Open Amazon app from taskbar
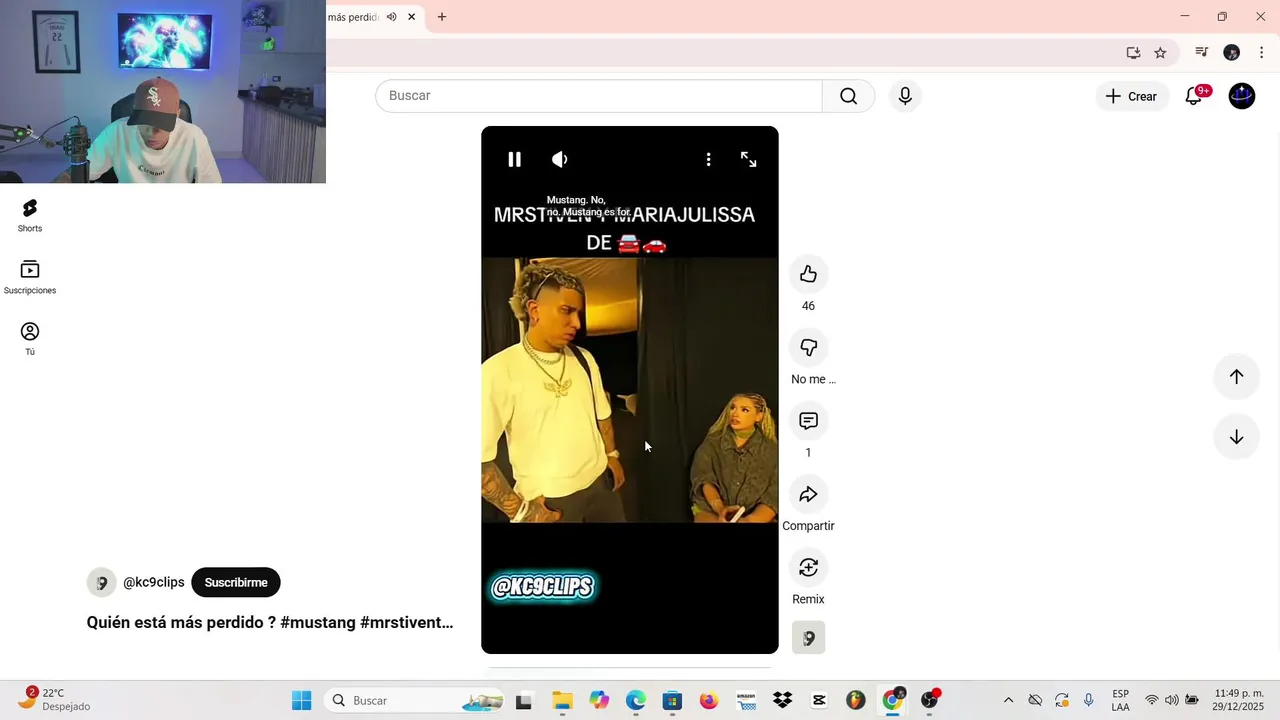 click(746, 701)
